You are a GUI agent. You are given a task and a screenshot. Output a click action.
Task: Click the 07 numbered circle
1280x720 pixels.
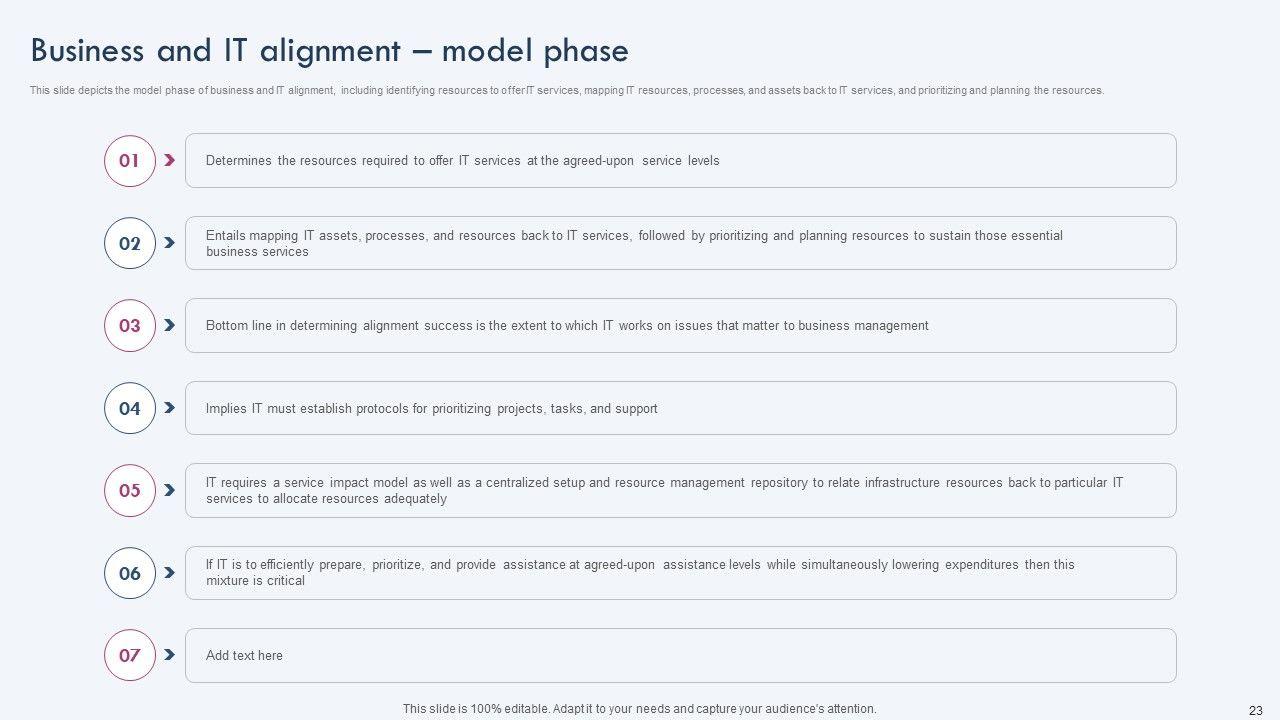(x=130, y=656)
